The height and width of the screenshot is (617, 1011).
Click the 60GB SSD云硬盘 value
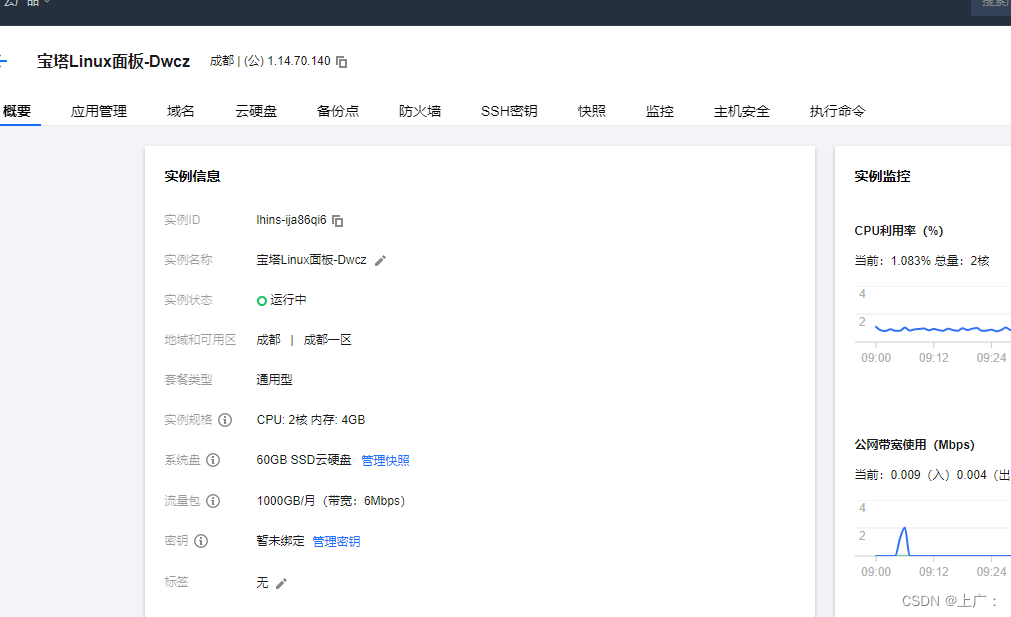click(304, 460)
